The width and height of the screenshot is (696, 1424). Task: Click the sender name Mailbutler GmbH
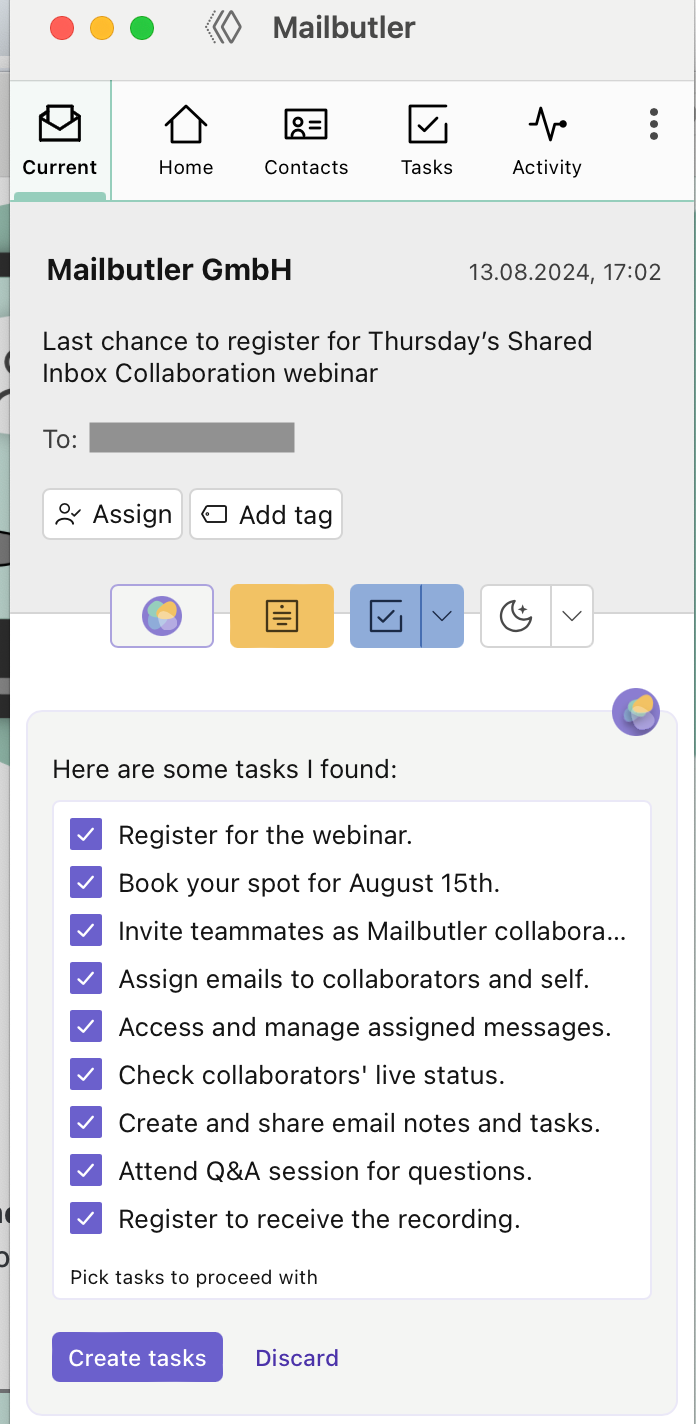pyautogui.click(x=170, y=270)
